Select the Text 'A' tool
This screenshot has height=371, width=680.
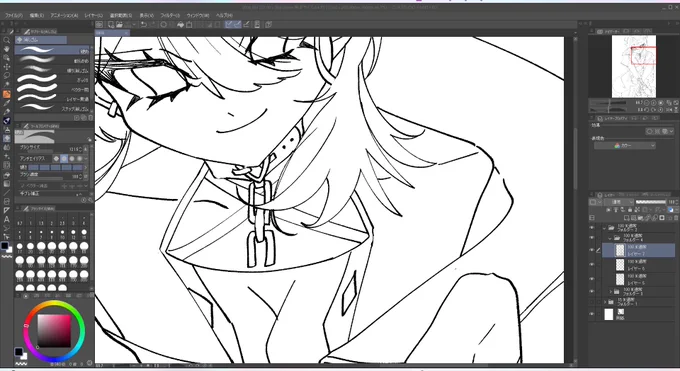pos(7,219)
